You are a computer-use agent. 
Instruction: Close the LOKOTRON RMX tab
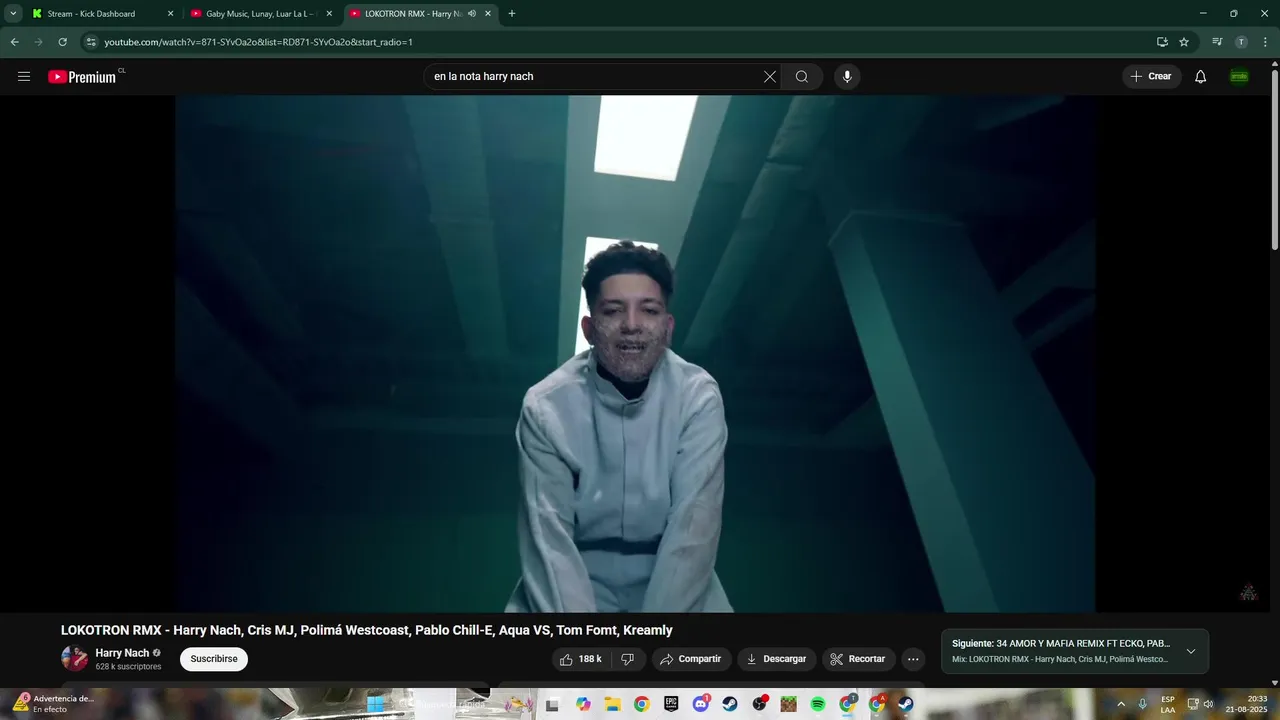[488, 14]
